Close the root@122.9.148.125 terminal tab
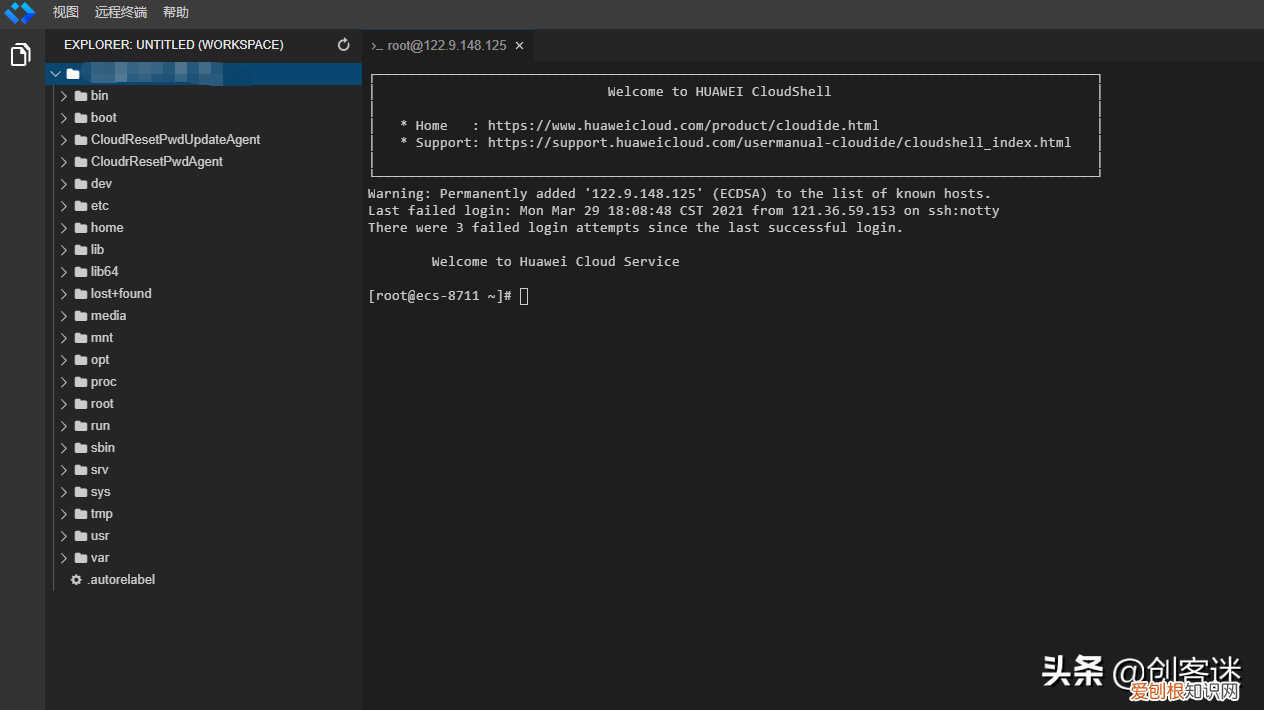The image size is (1264, 710). [x=519, y=46]
